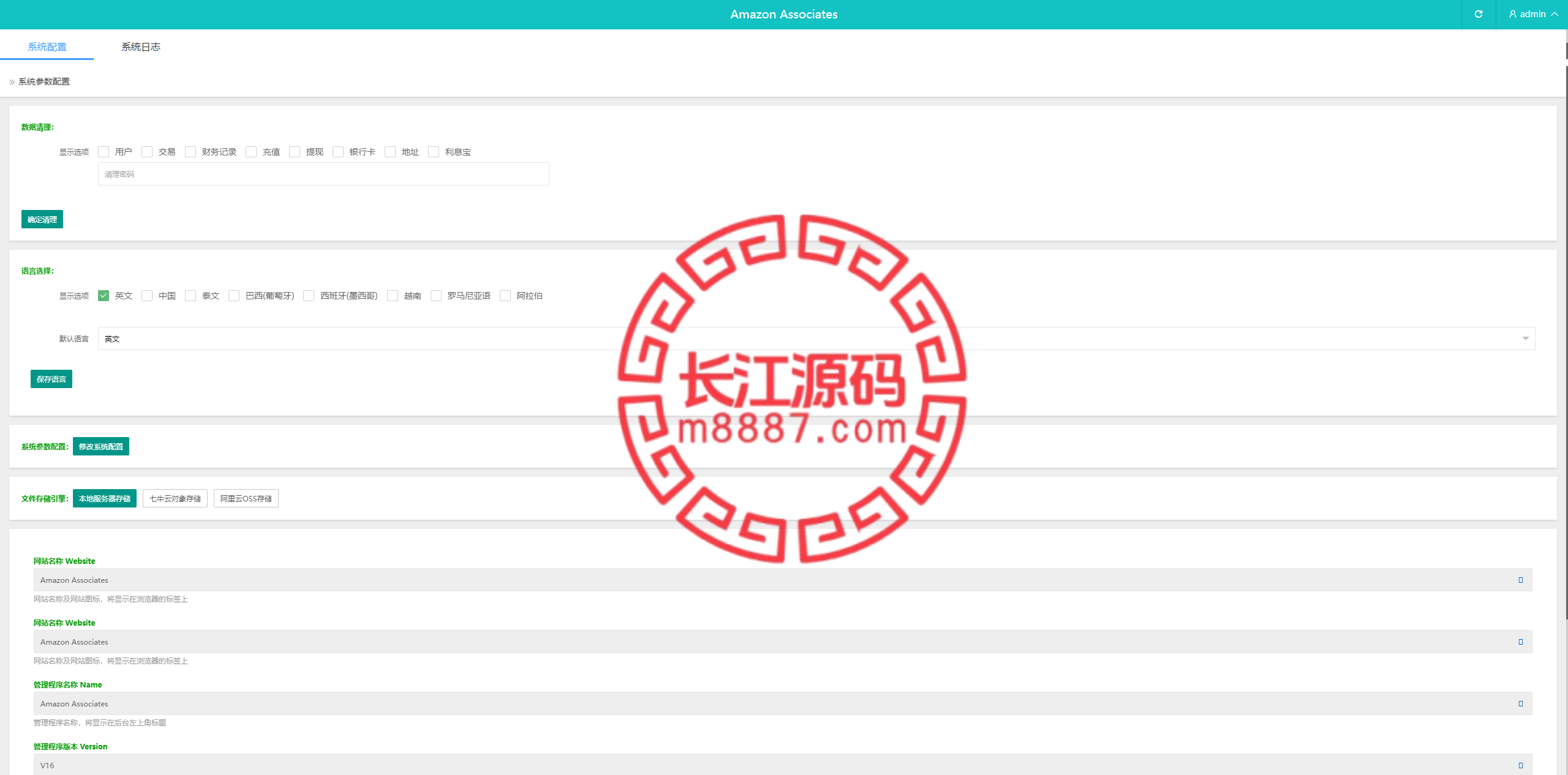This screenshot has height=775, width=1568.
Task: Check the 用户 data cleanup checkbox
Action: point(104,152)
